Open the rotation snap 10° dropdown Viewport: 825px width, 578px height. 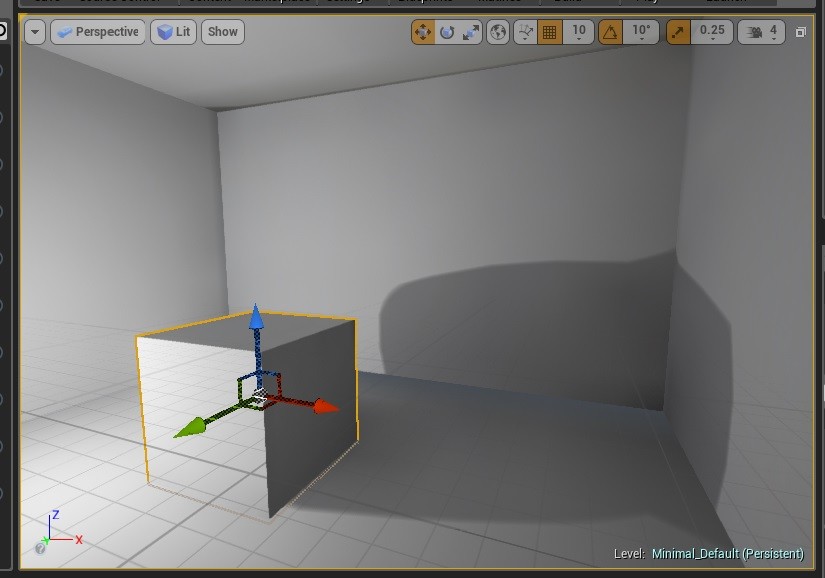coord(641,33)
